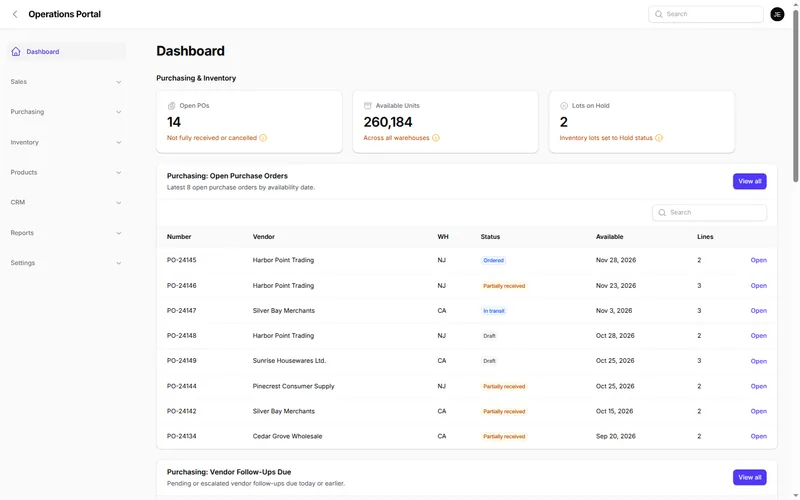800x500 pixels.
Task: Click the Ordered status badge for PO-24145
Action: pyautogui.click(x=493, y=260)
